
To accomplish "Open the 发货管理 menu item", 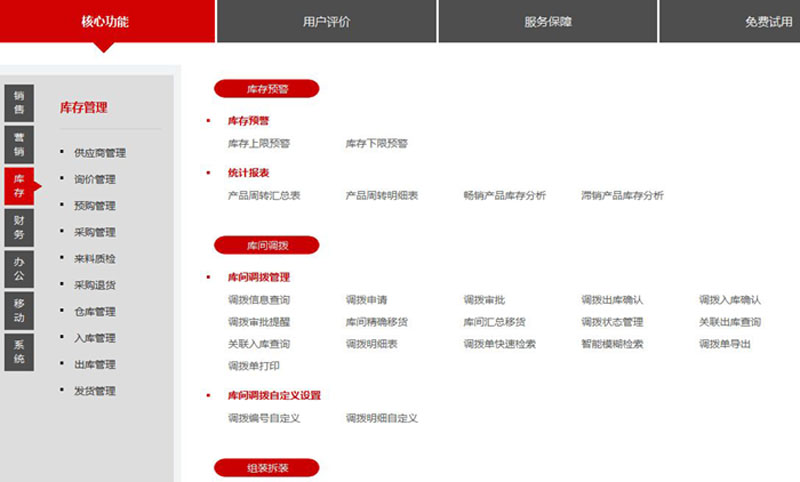I will (94, 390).
